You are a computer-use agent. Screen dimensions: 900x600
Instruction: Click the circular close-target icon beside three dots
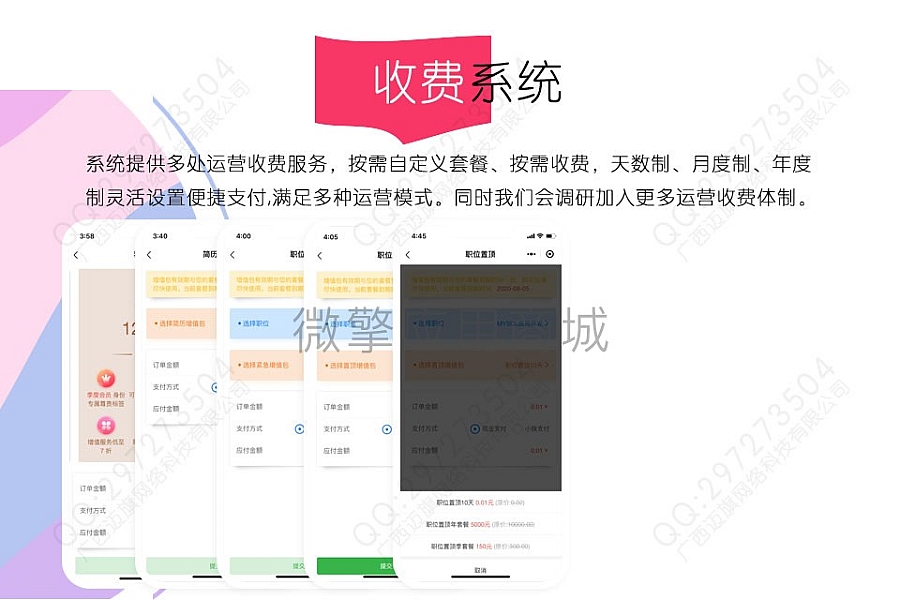tap(550, 254)
